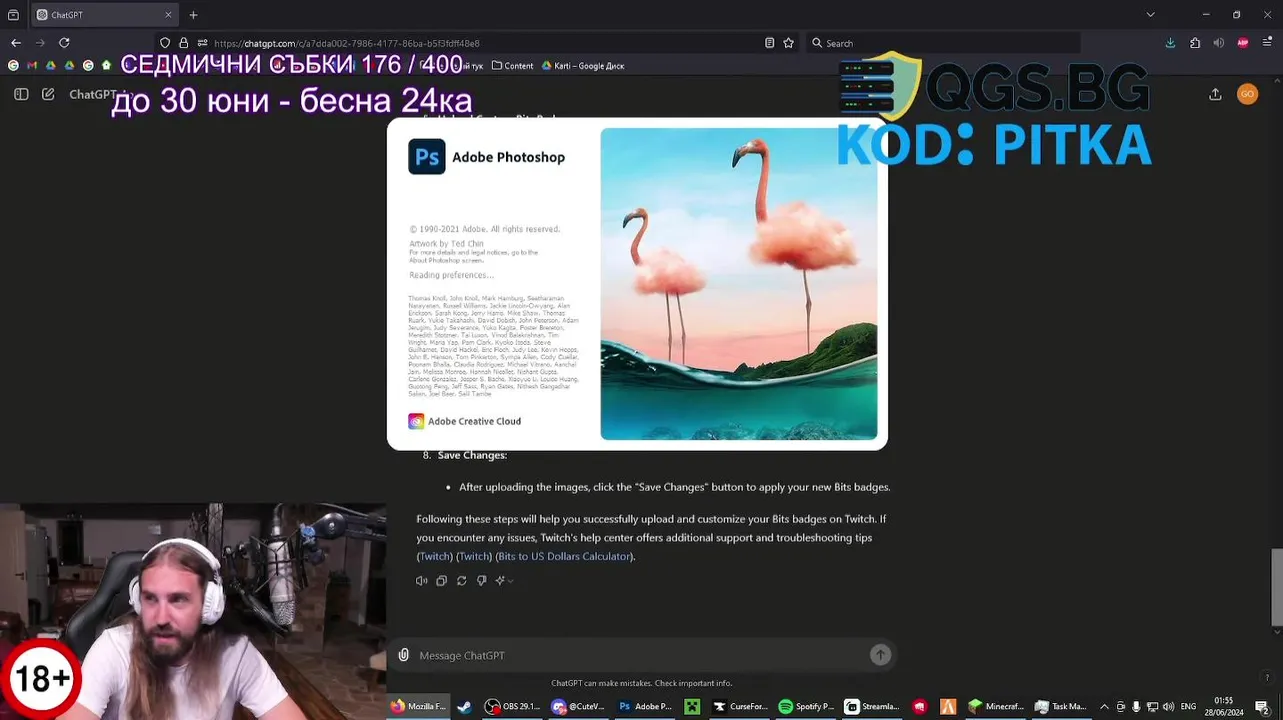The width and height of the screenshot is (1283, 720).
Task: Open Streamlabs from the taskbar
Action: coord(872,706)
